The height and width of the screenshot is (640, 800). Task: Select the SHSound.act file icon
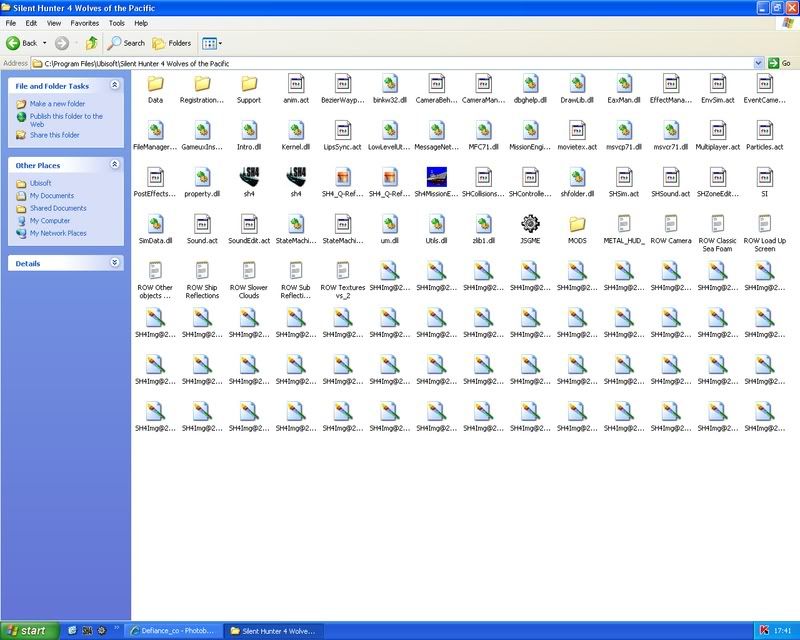click(671, 178)
